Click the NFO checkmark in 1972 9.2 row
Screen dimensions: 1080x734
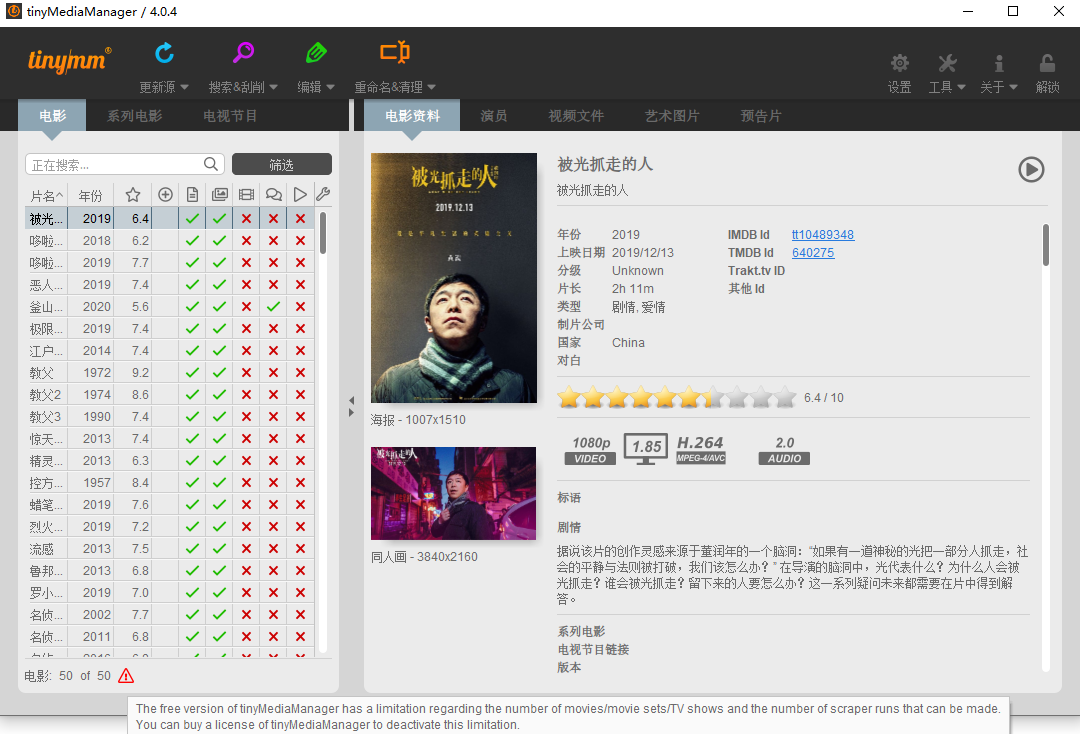[x=192, y=373]
